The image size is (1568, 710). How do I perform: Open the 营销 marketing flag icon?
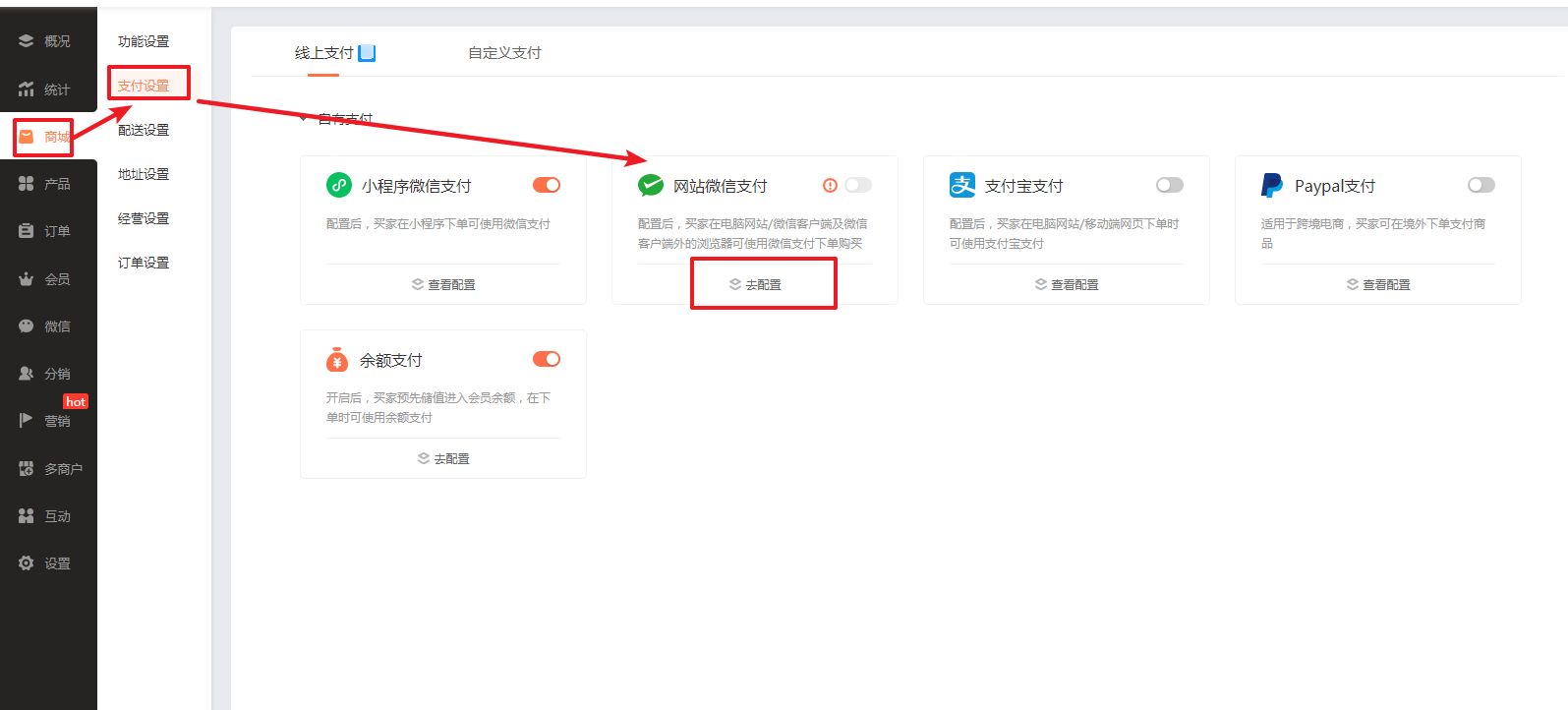click(27, 421)
